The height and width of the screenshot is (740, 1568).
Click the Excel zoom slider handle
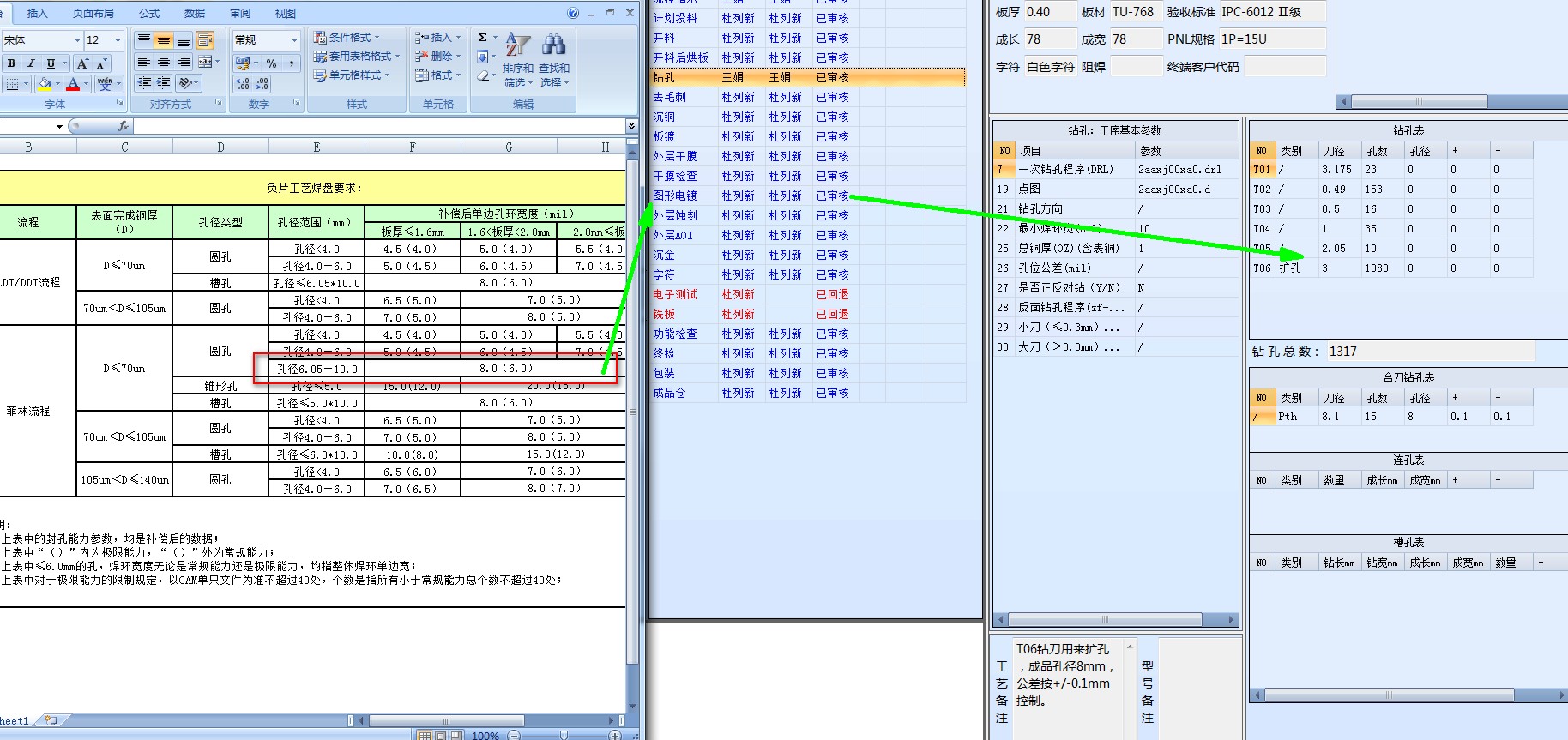[564, 735]
